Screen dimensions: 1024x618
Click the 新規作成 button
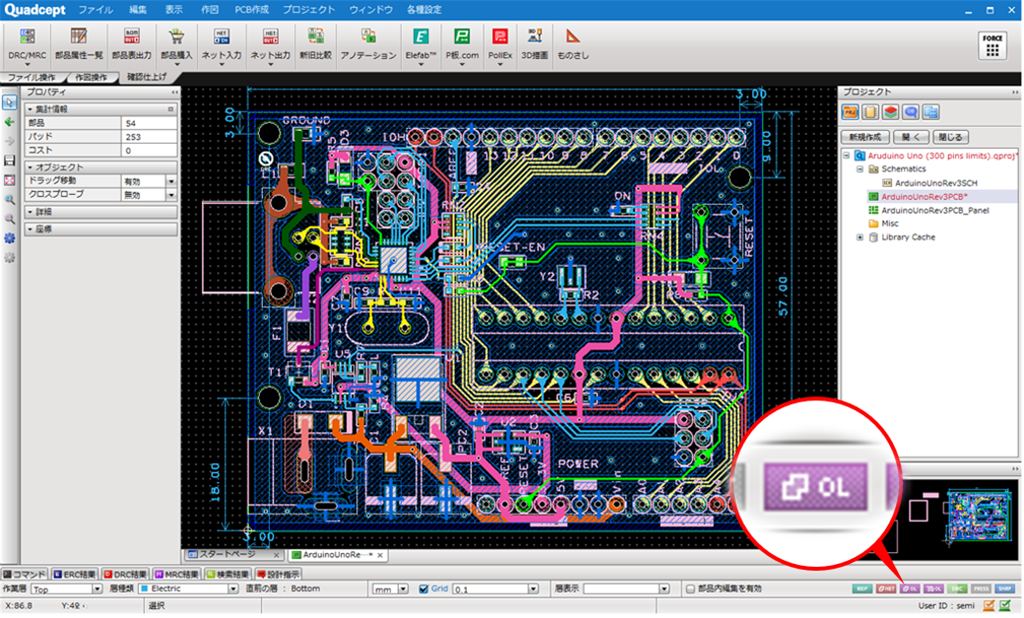(865, 137)
